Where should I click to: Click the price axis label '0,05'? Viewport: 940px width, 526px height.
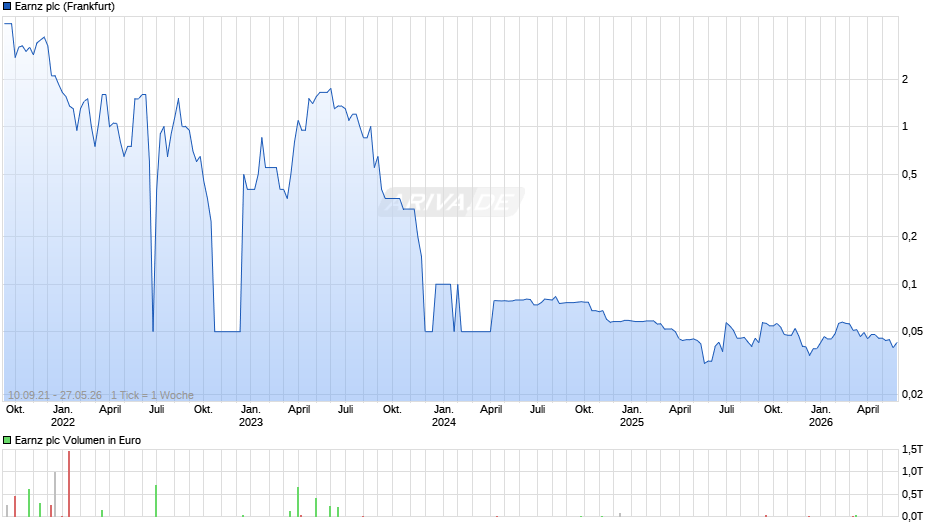pos(912,332)
